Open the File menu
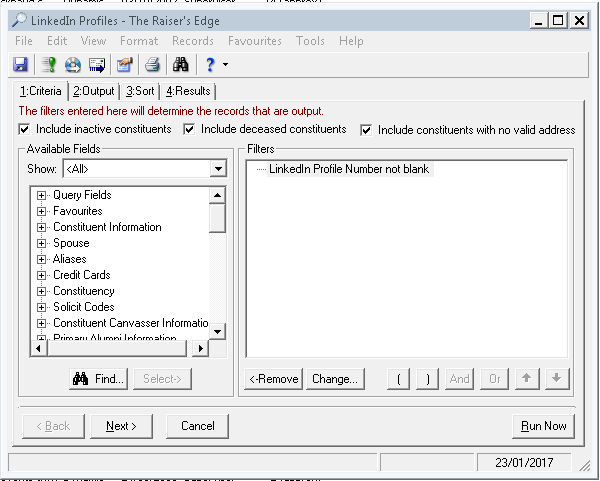 (24, 41)
